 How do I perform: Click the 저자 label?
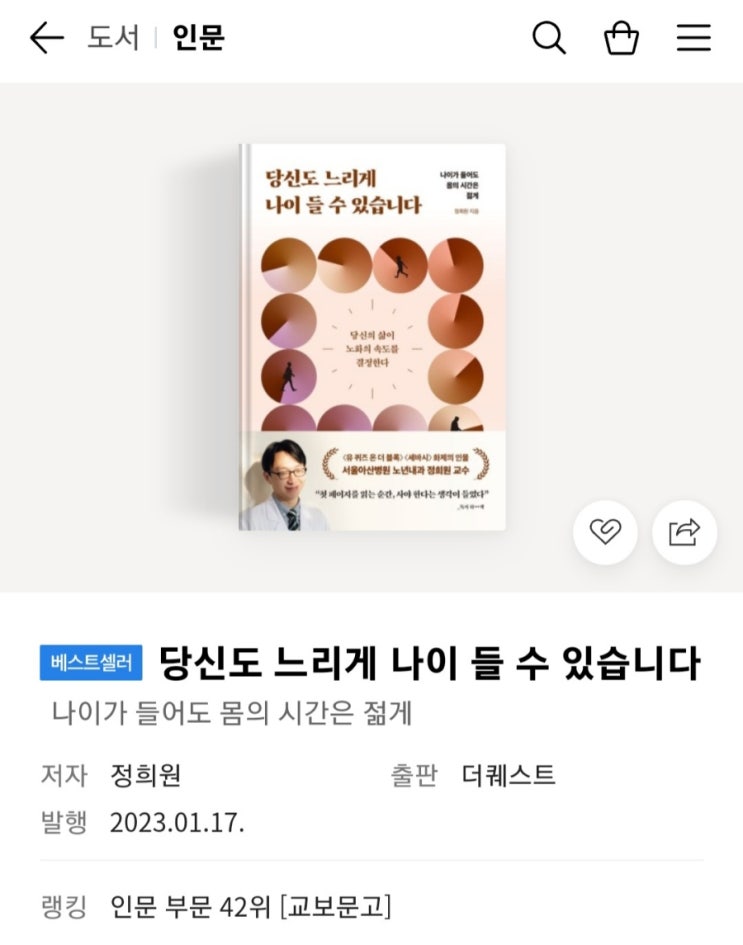[64, 775]
